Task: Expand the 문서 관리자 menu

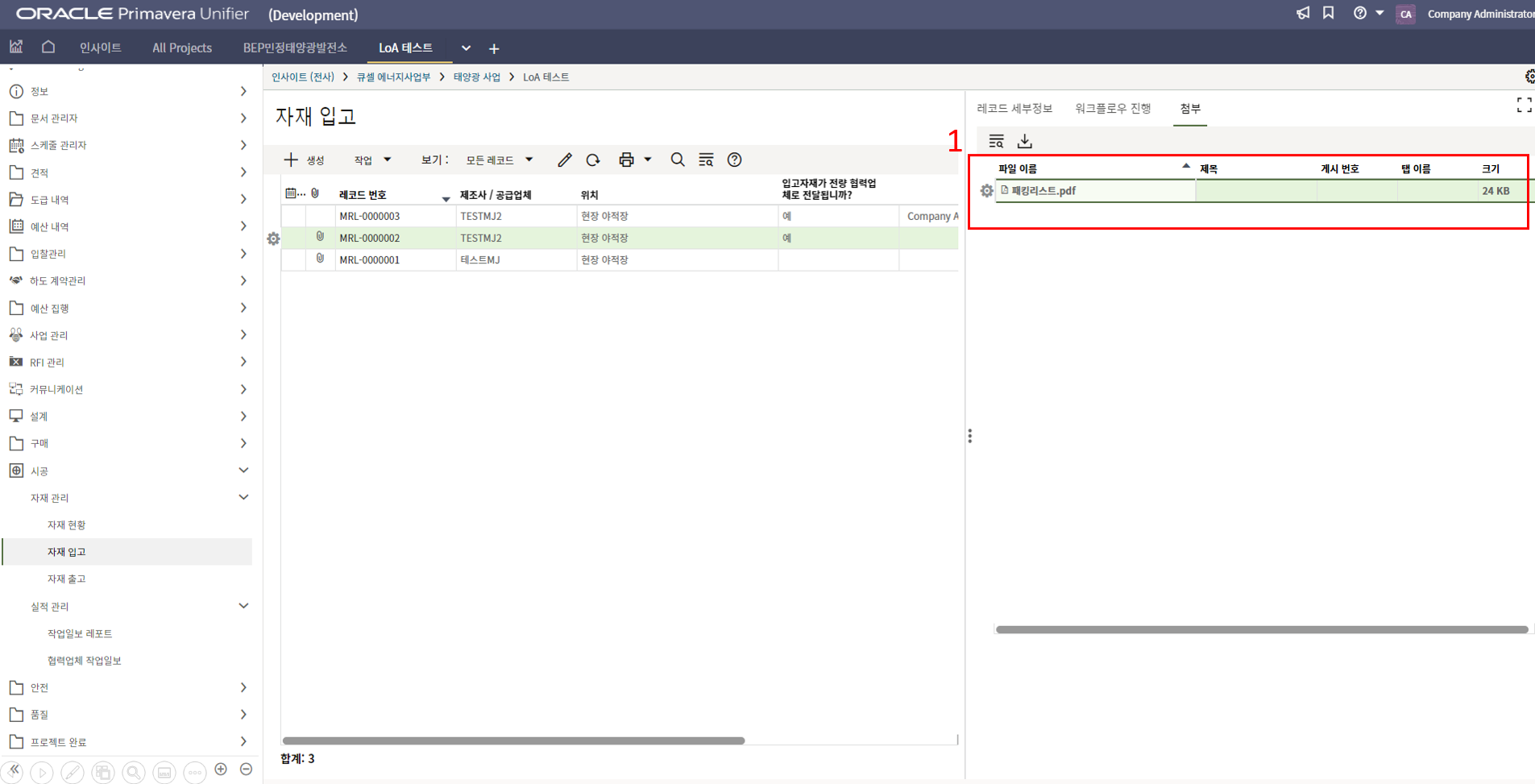Action: (243, 118)
